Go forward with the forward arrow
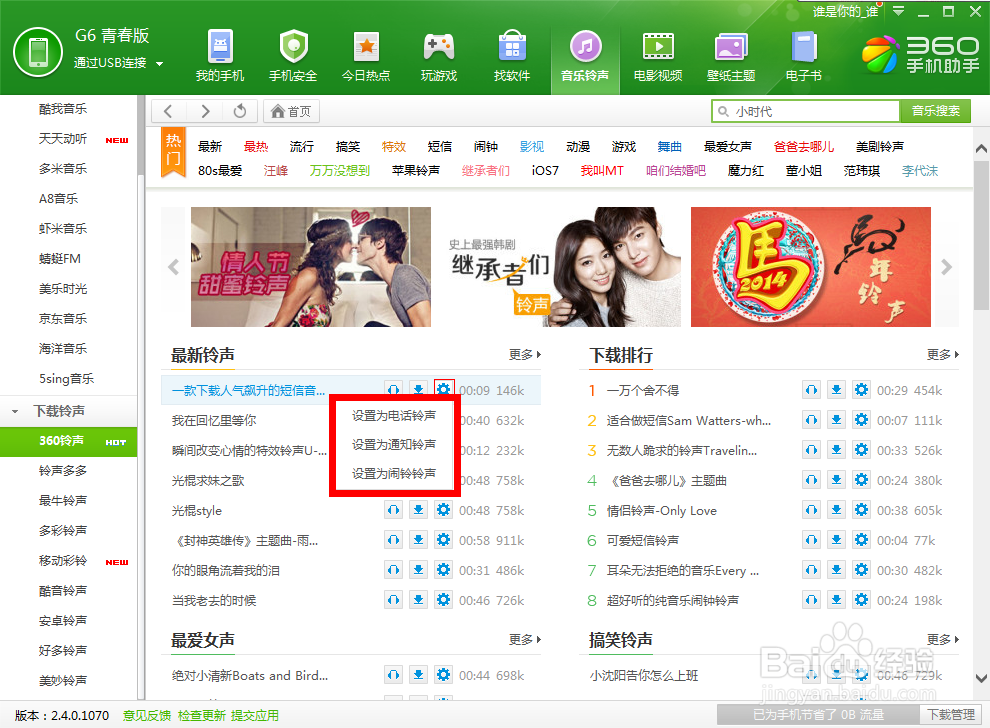This screenshot has width=990, height=728. [205, 112]
